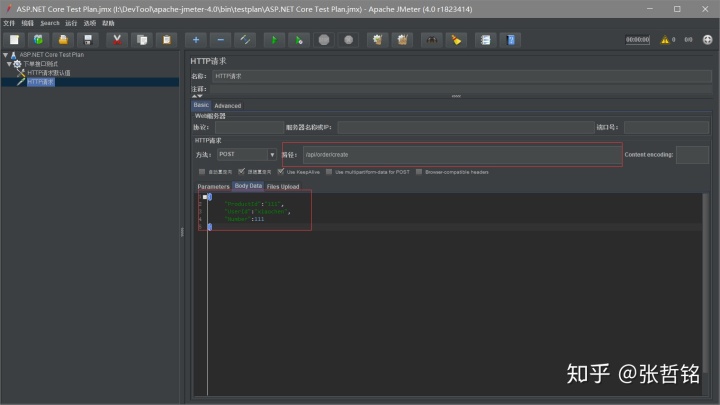
Task: Open the Templates icon in the toolbar
Action: pos(38,40)
